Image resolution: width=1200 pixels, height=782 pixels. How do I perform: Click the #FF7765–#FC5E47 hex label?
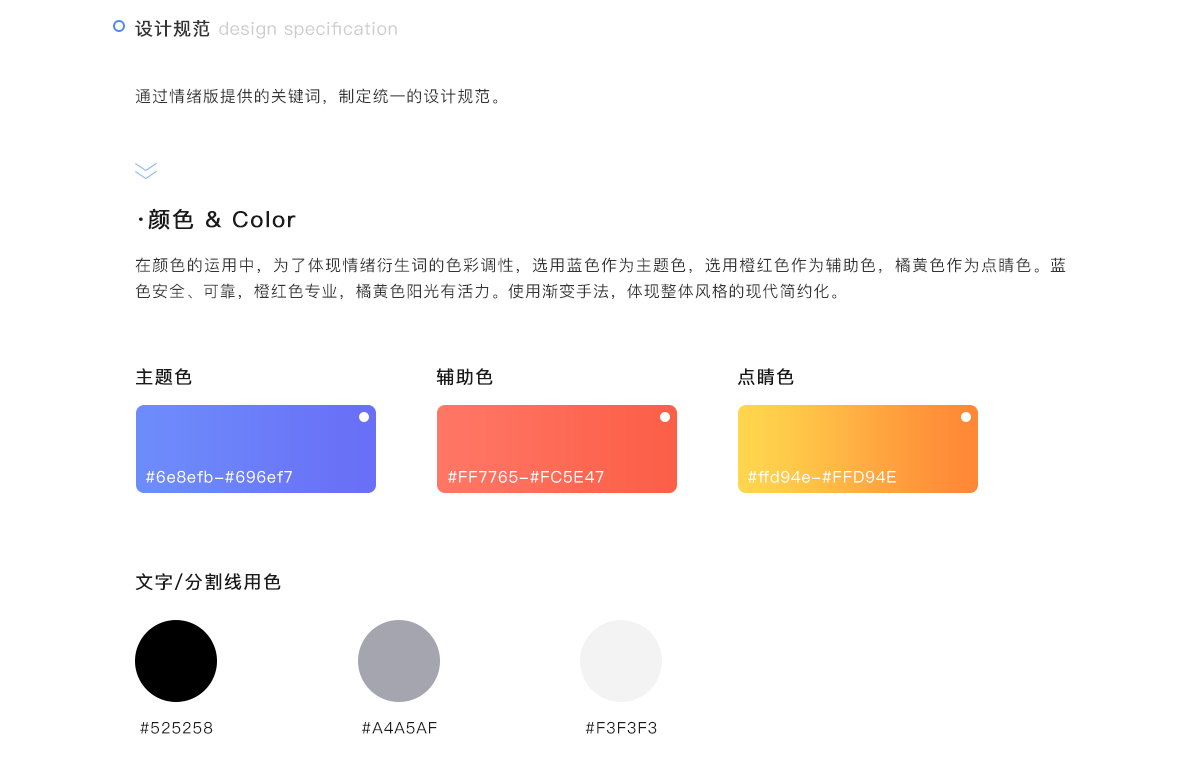(x=526, y=477)
